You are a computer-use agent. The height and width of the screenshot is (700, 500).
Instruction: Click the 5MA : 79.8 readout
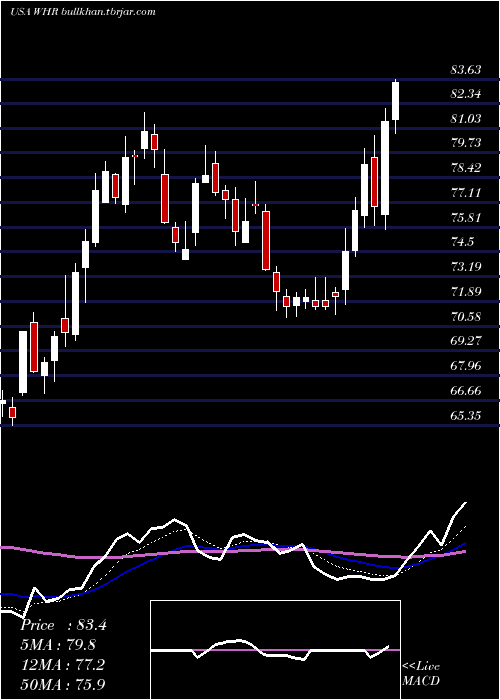coord(58,645)
